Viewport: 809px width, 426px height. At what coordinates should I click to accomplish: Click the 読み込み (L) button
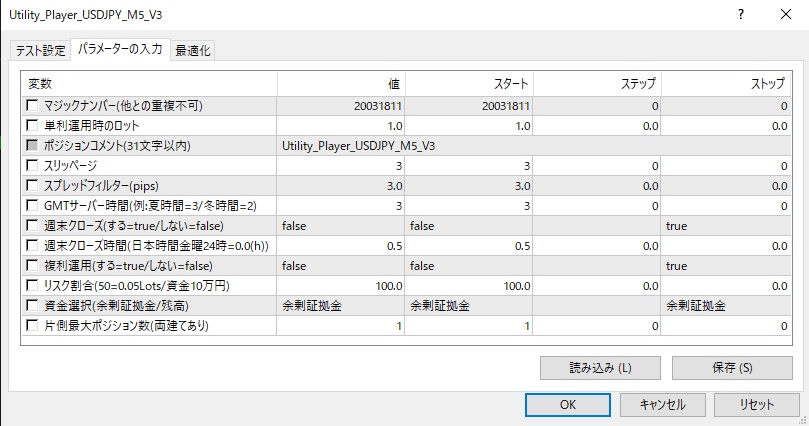(586, 367)
